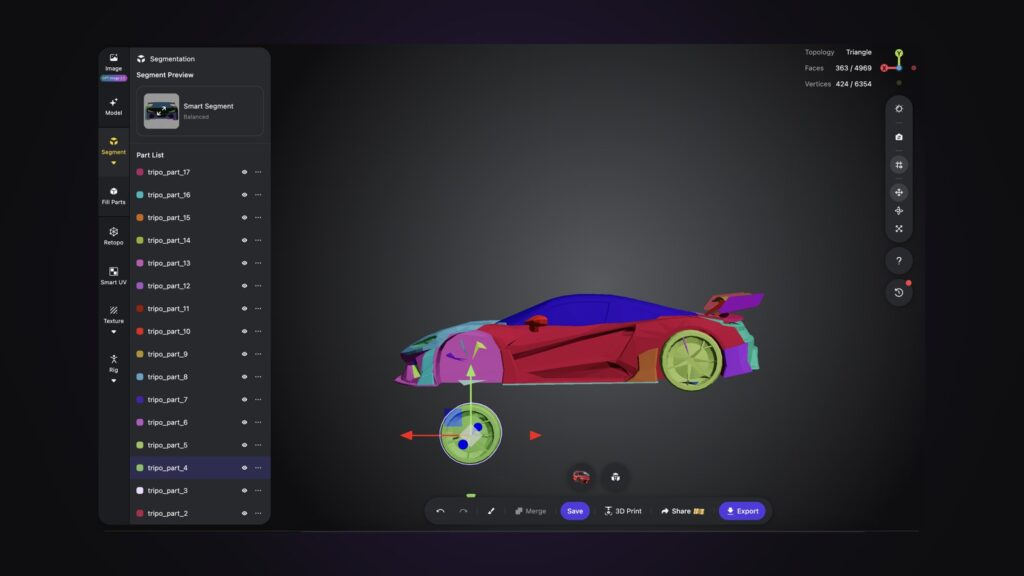Toggle visibility of tripo_part_10
This screenshot has height=576, width=1024.
(x=244, y=332)
